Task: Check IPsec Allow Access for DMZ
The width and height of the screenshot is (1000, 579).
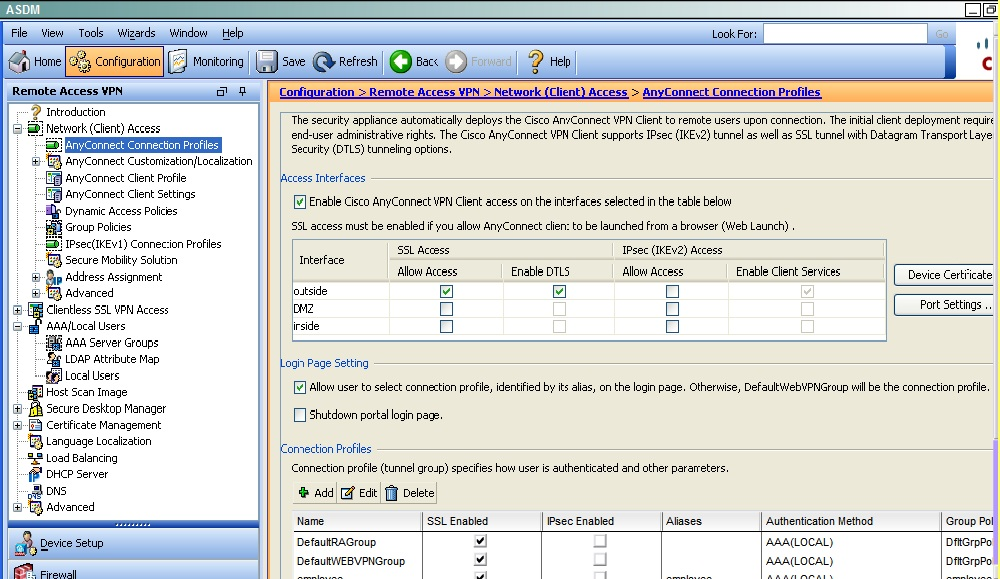Action: tap(672, 309)
